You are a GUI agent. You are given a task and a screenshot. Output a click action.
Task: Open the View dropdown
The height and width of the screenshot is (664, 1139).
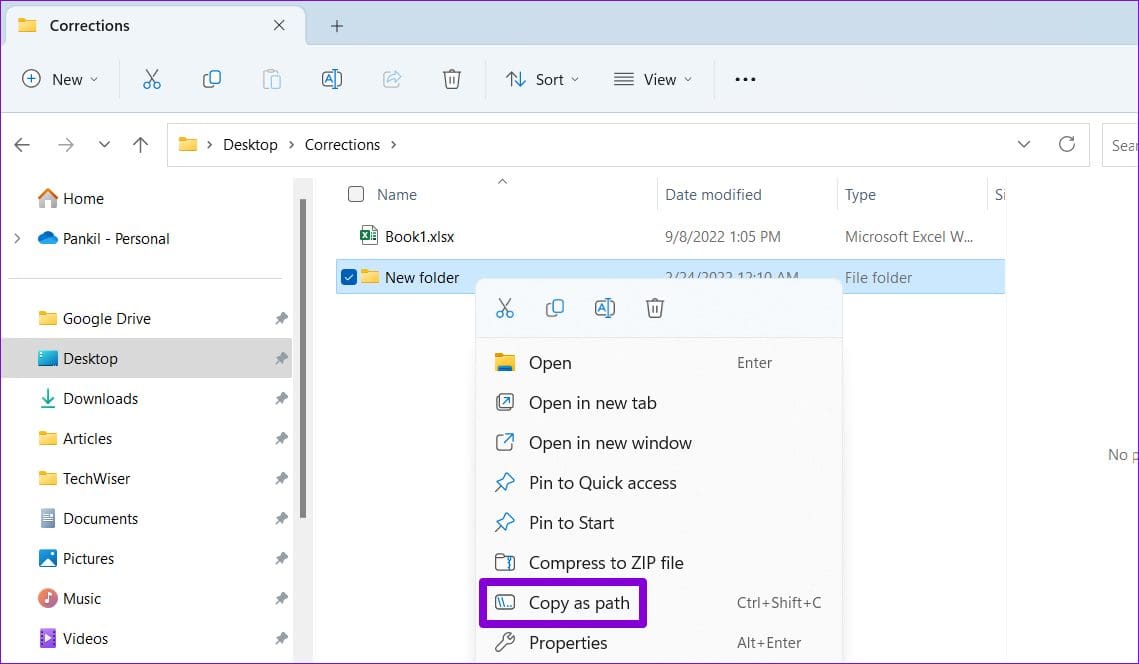(x=652, y=79)
